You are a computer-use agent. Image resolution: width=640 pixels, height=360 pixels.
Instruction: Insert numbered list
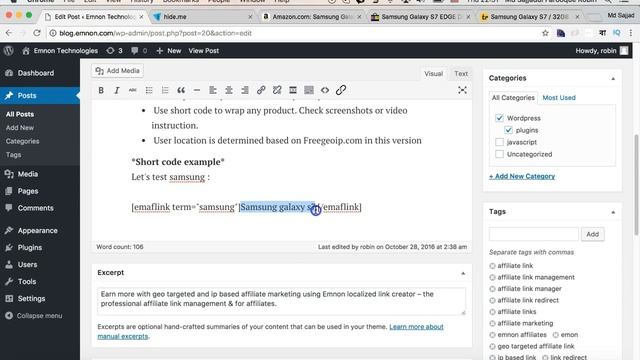[165, 90]
